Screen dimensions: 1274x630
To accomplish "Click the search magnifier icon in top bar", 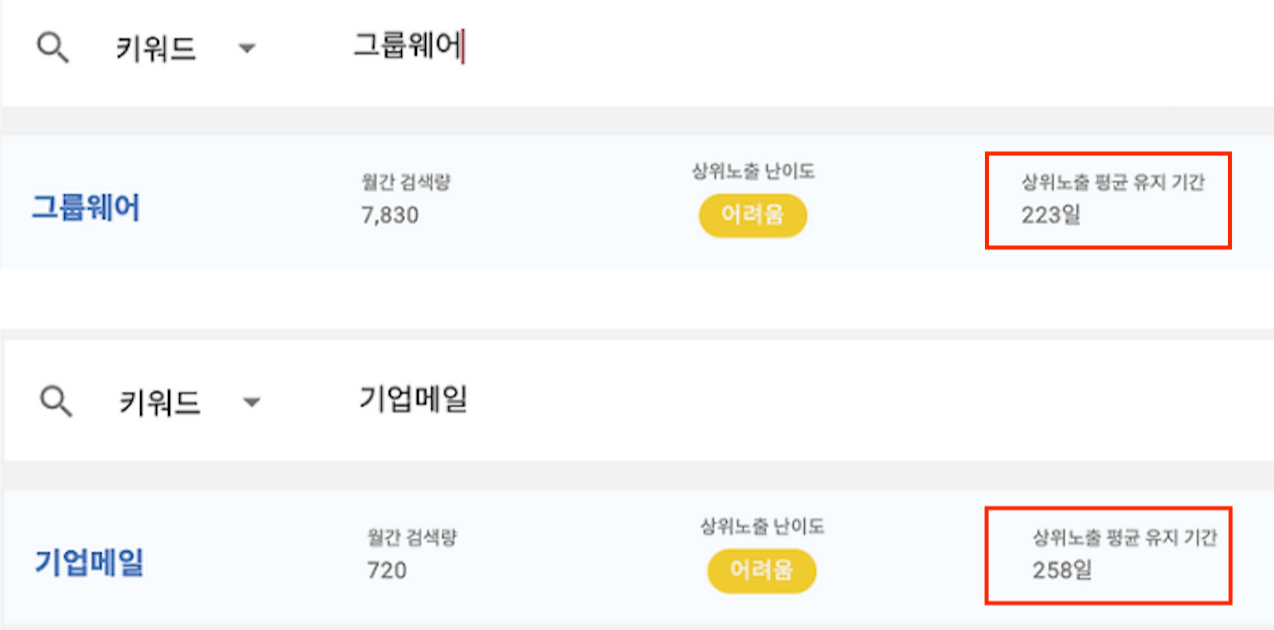I will [52, 46].
